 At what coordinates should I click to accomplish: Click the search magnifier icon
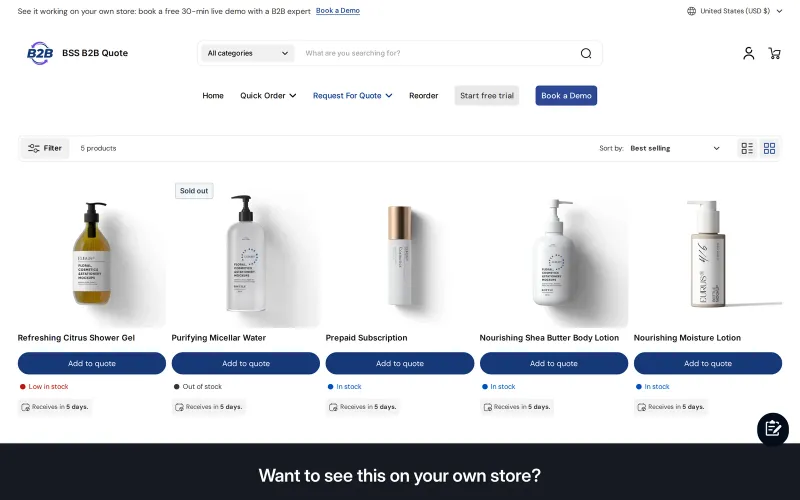pos(586,53)
